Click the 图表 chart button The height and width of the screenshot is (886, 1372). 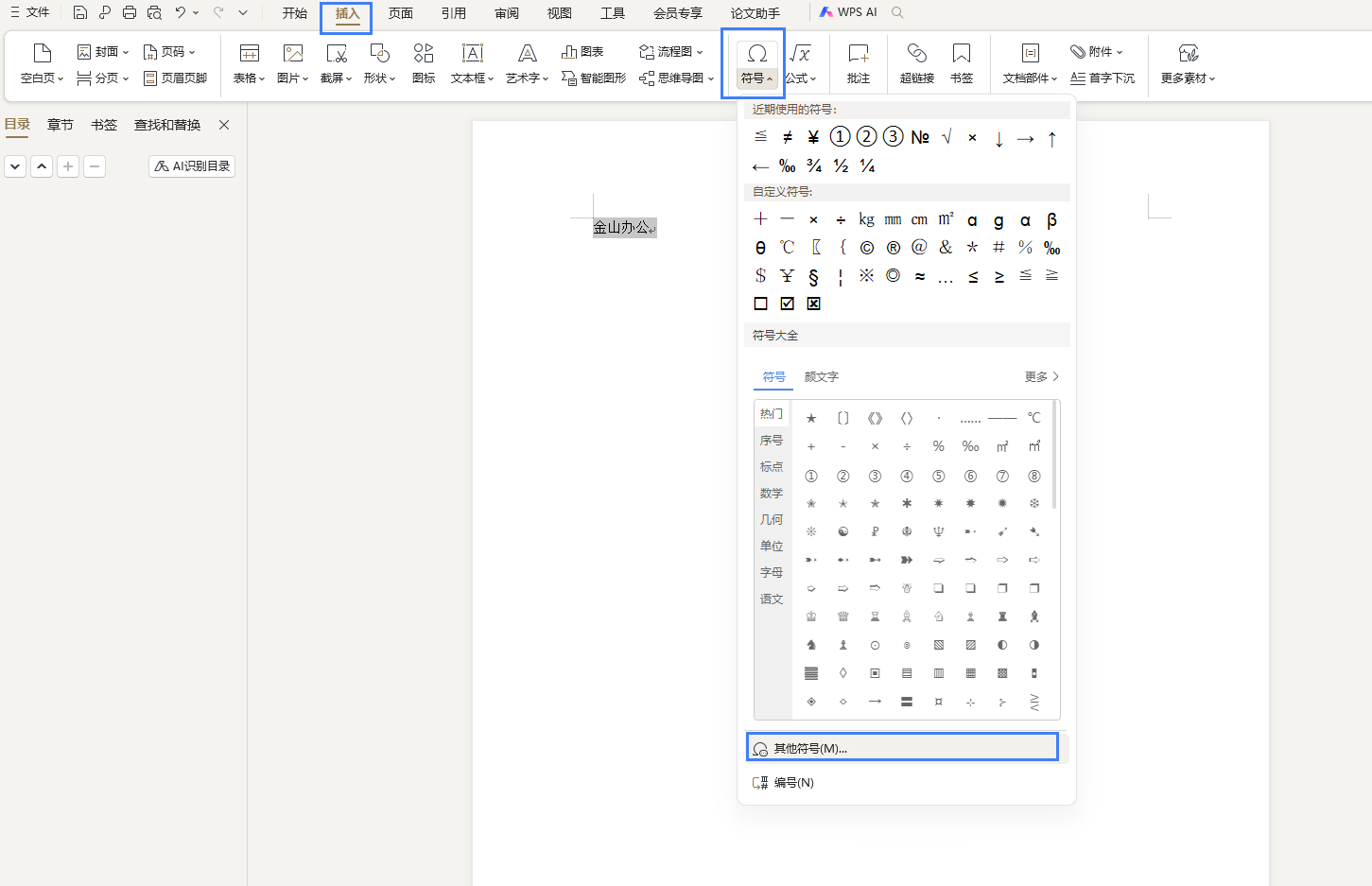point(582,51)
